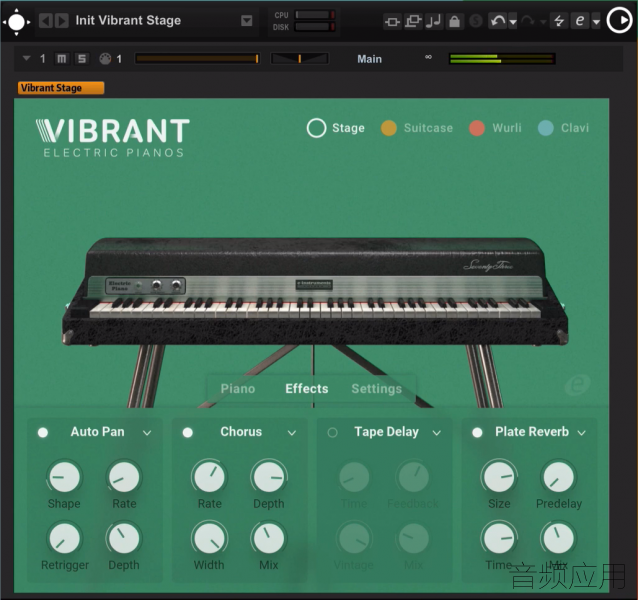Click the circular play button top right
This screenshot has width=638, height=600.
pyautogui.click(x=619, y=20)
